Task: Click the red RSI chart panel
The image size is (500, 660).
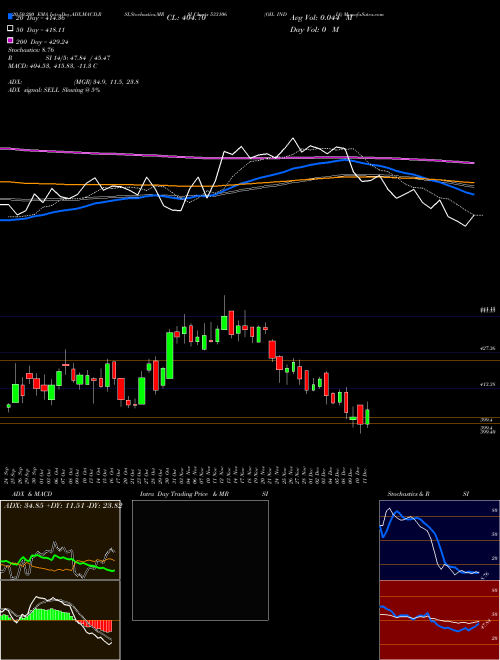Action: (x=439, y=620)
